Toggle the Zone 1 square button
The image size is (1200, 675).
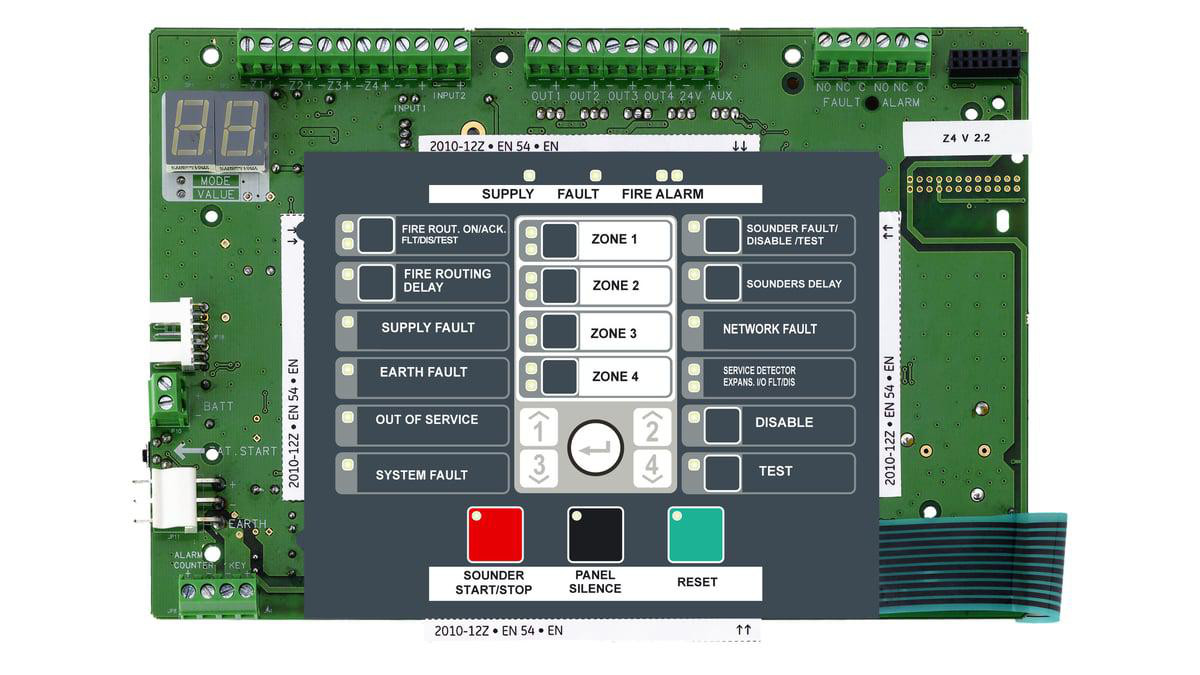(x=559, y=240)
